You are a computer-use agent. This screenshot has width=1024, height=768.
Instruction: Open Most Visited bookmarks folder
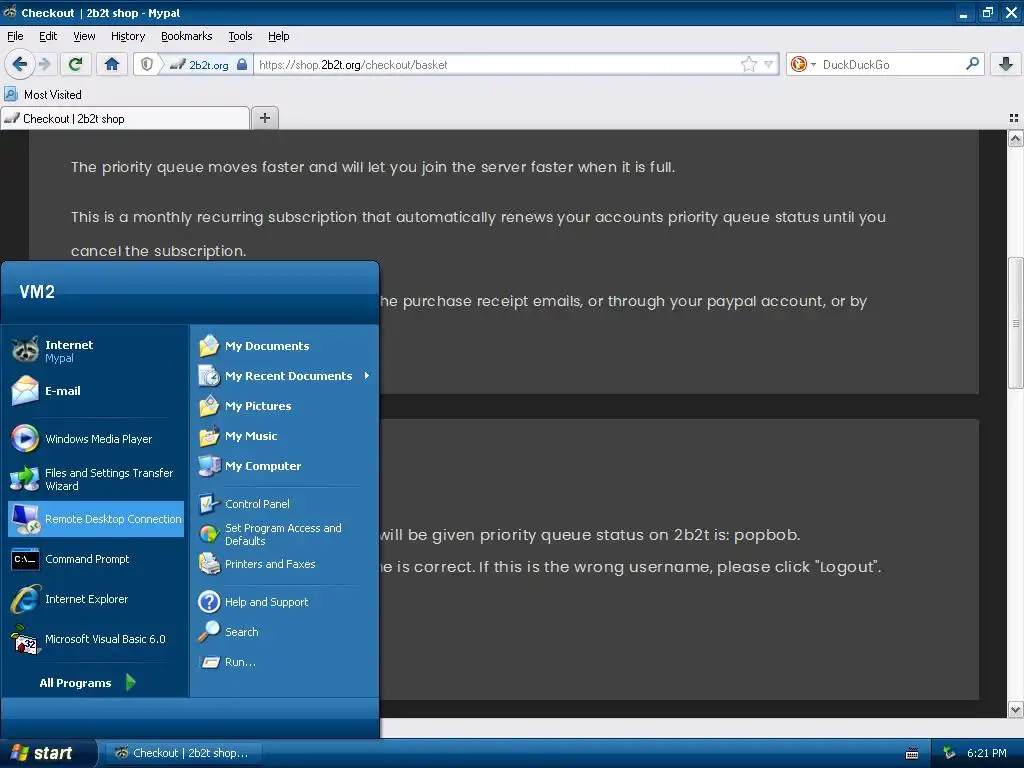43,95
